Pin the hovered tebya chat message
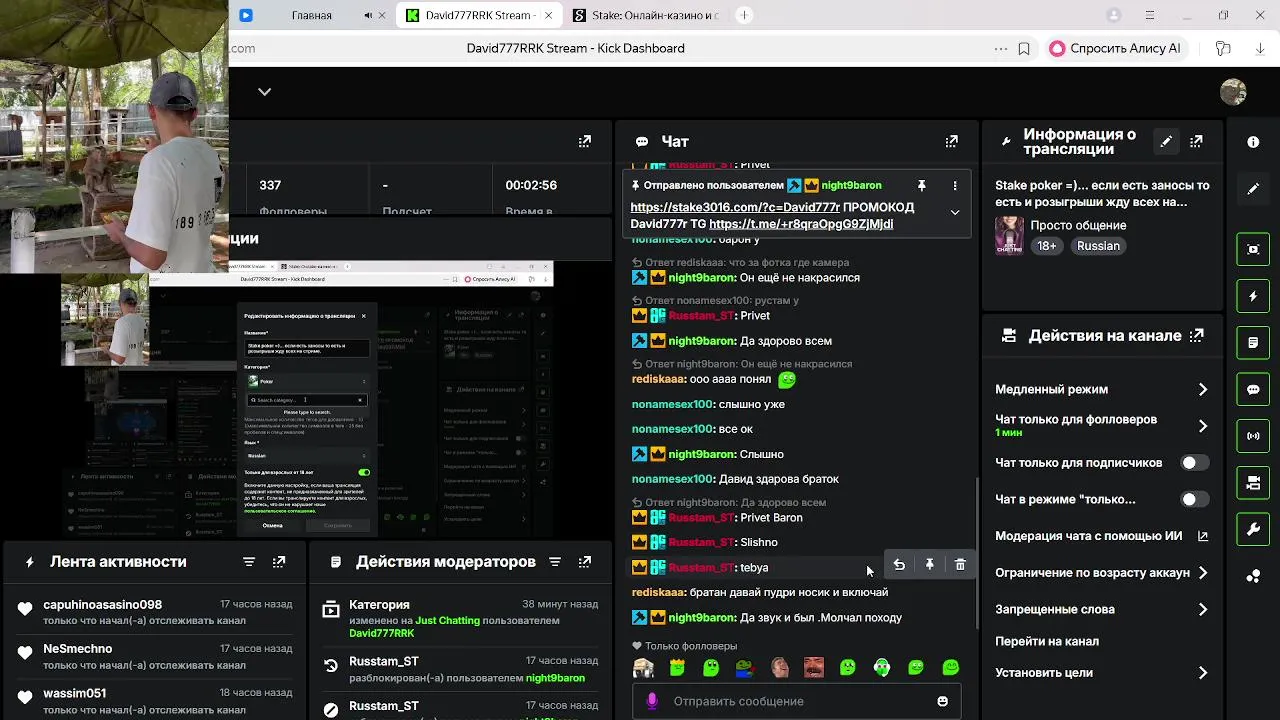The height and width of the screenshot is (720, 1280). tap(929, 565)
